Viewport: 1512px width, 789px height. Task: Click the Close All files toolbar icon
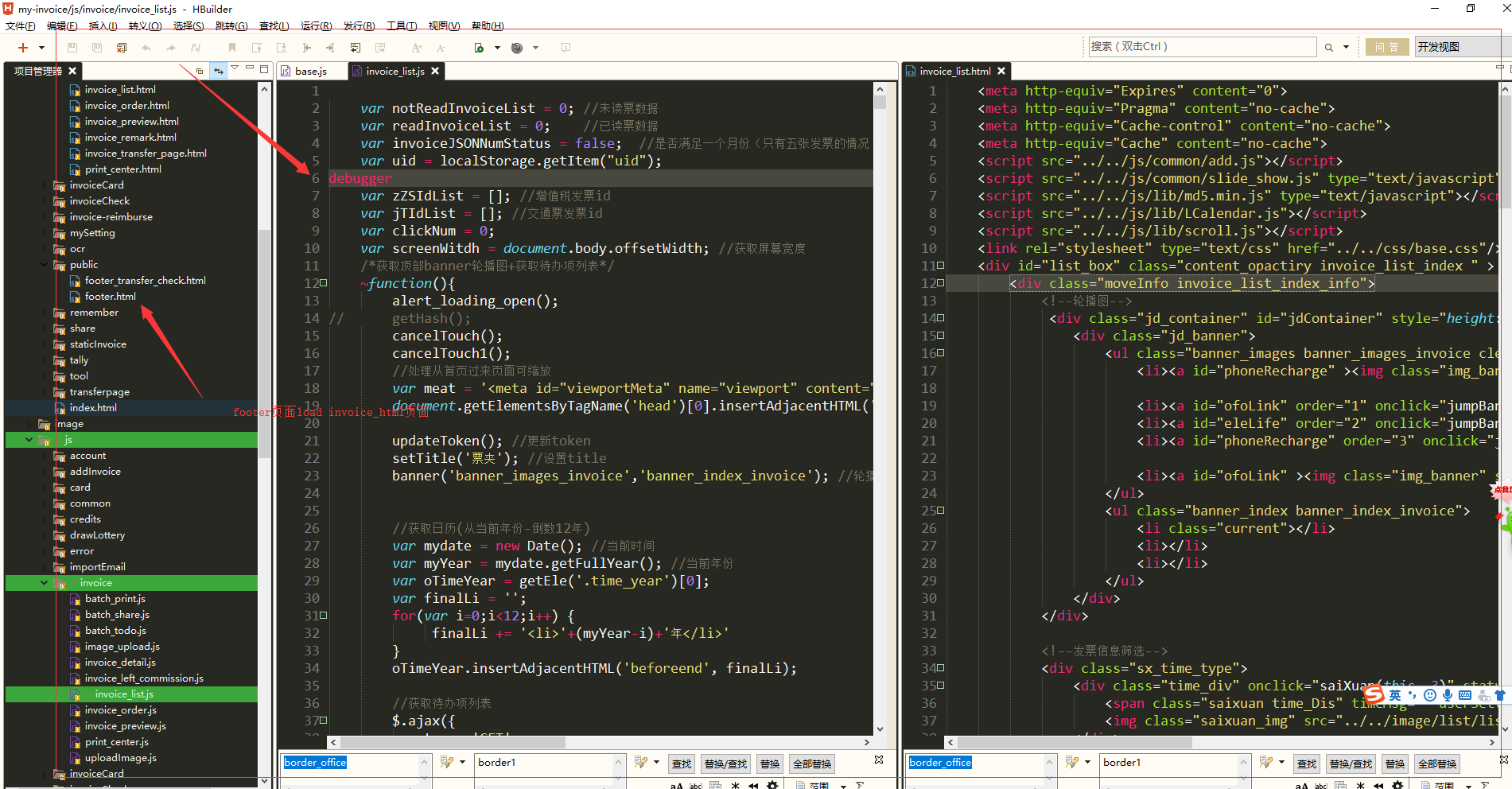click(x=122, y=48)
